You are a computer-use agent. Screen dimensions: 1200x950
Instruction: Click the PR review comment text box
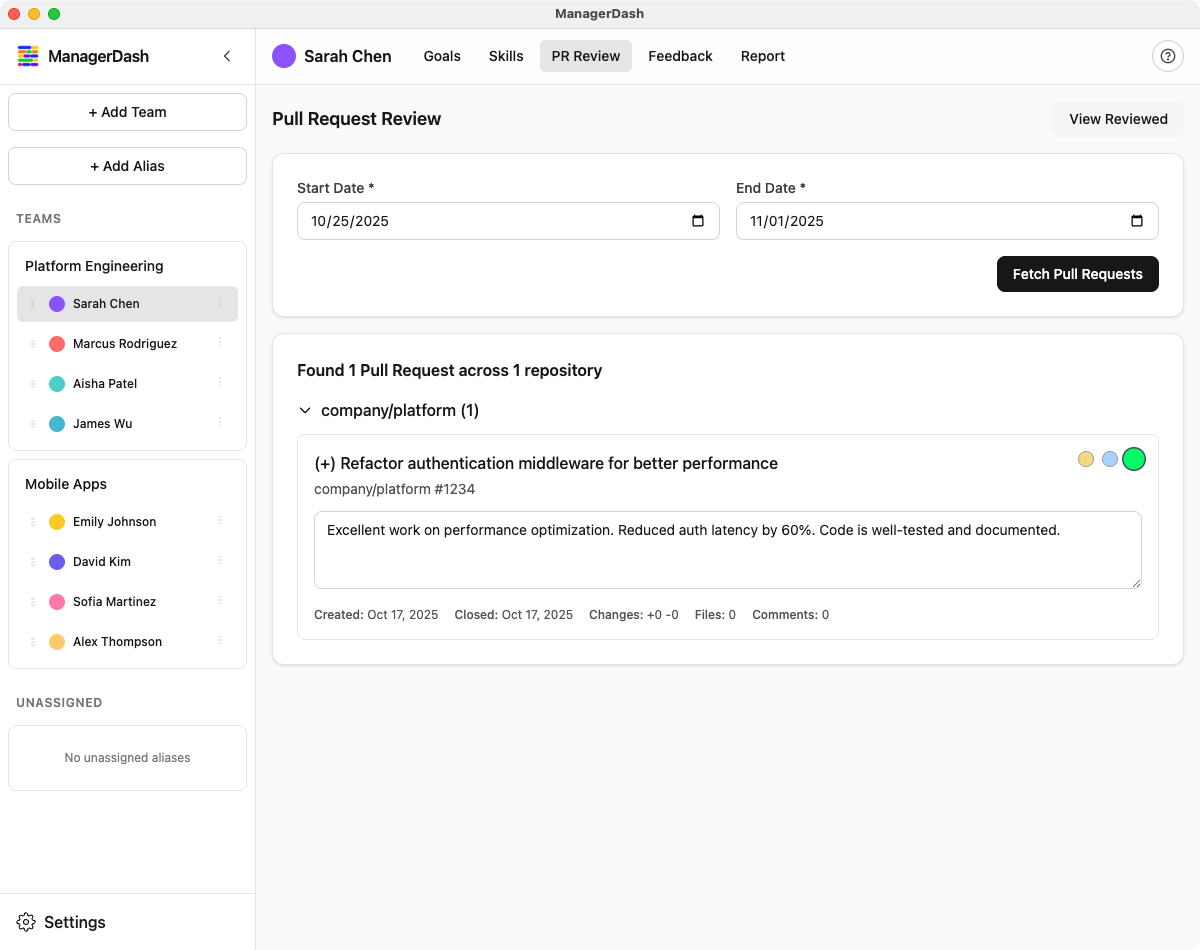click(x=727, y=550)
